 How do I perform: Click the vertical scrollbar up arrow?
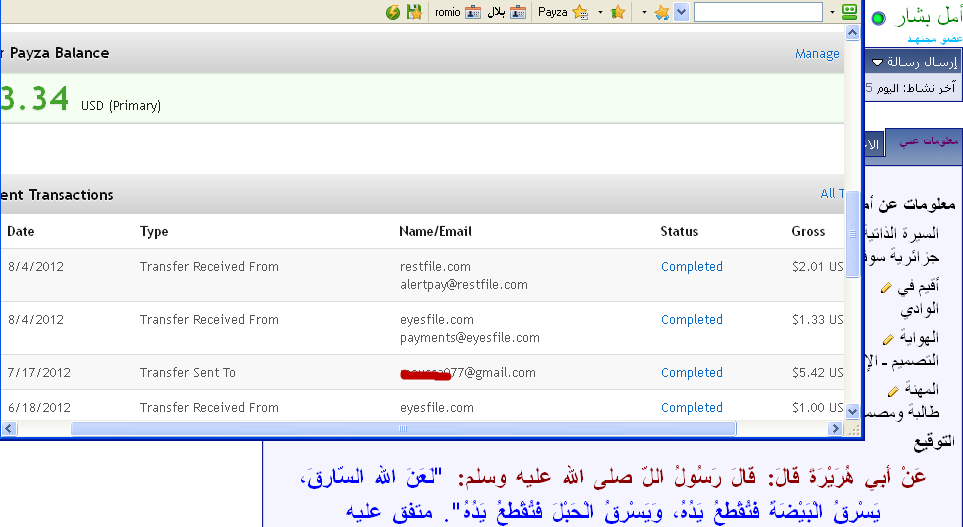point(852,33)
